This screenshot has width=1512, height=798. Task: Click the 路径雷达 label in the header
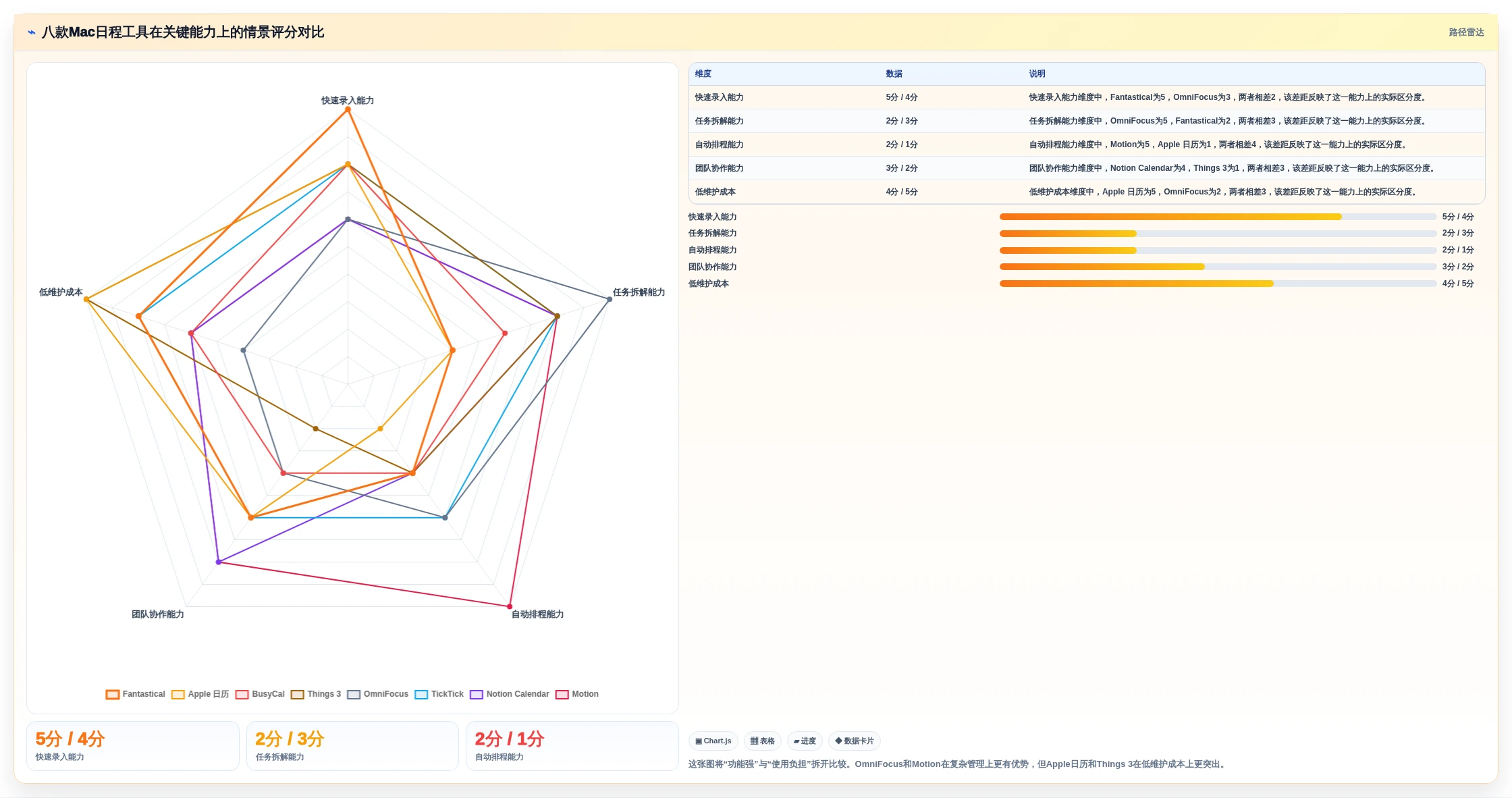click(1466, 32)
